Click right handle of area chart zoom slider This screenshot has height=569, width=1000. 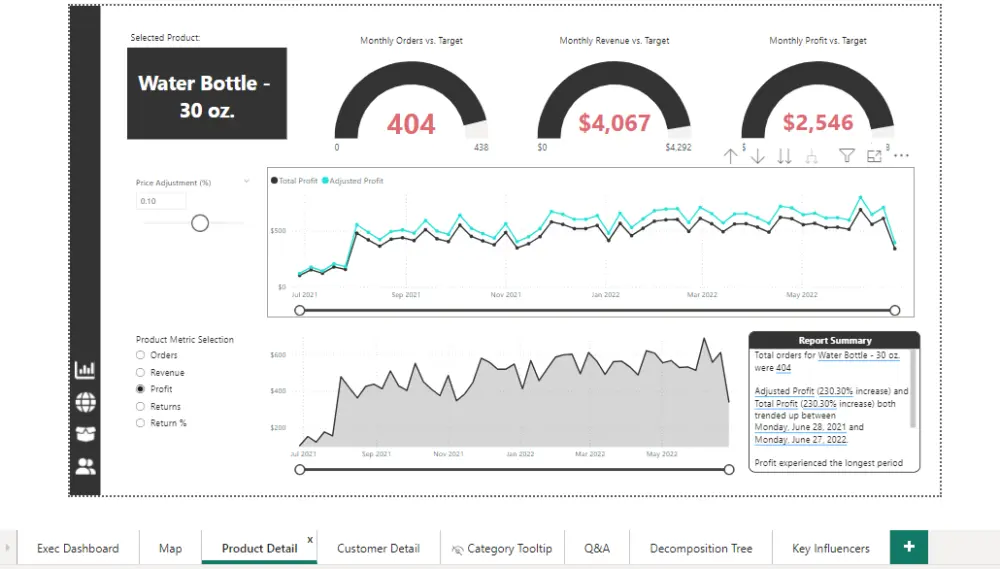point(729,469)
